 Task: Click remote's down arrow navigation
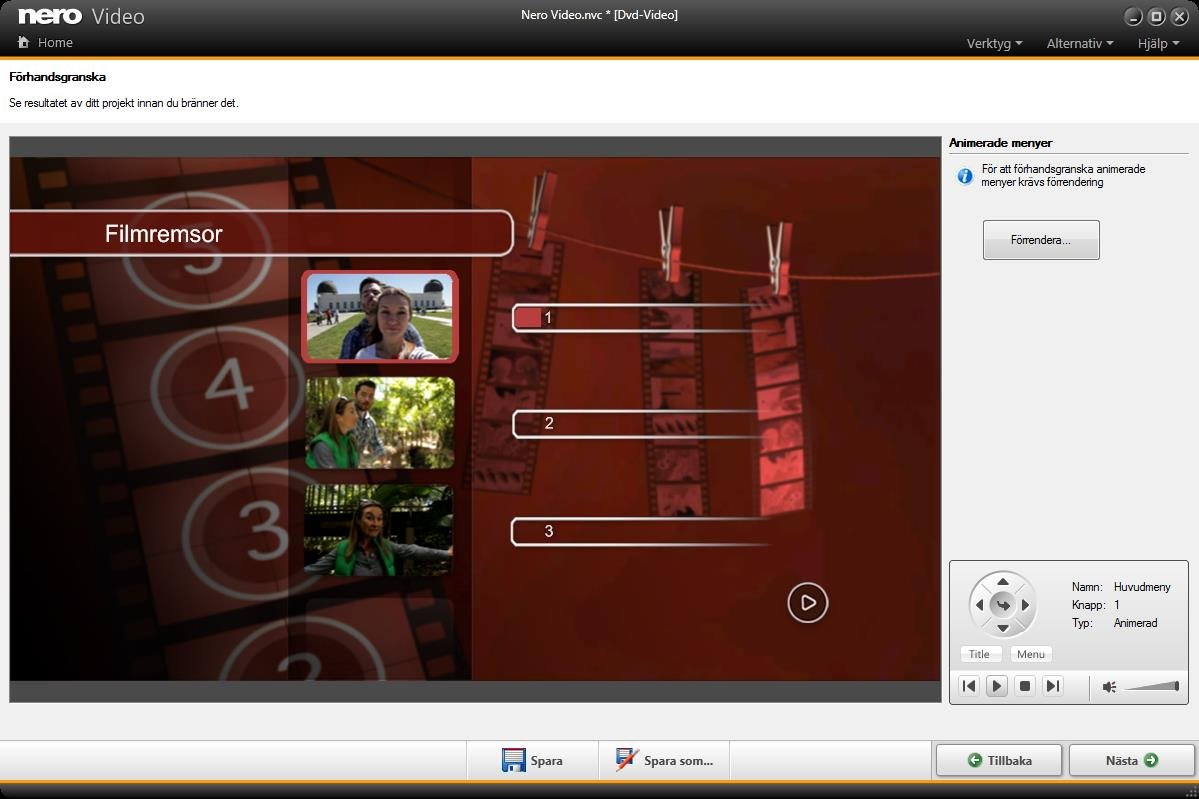1002,628
